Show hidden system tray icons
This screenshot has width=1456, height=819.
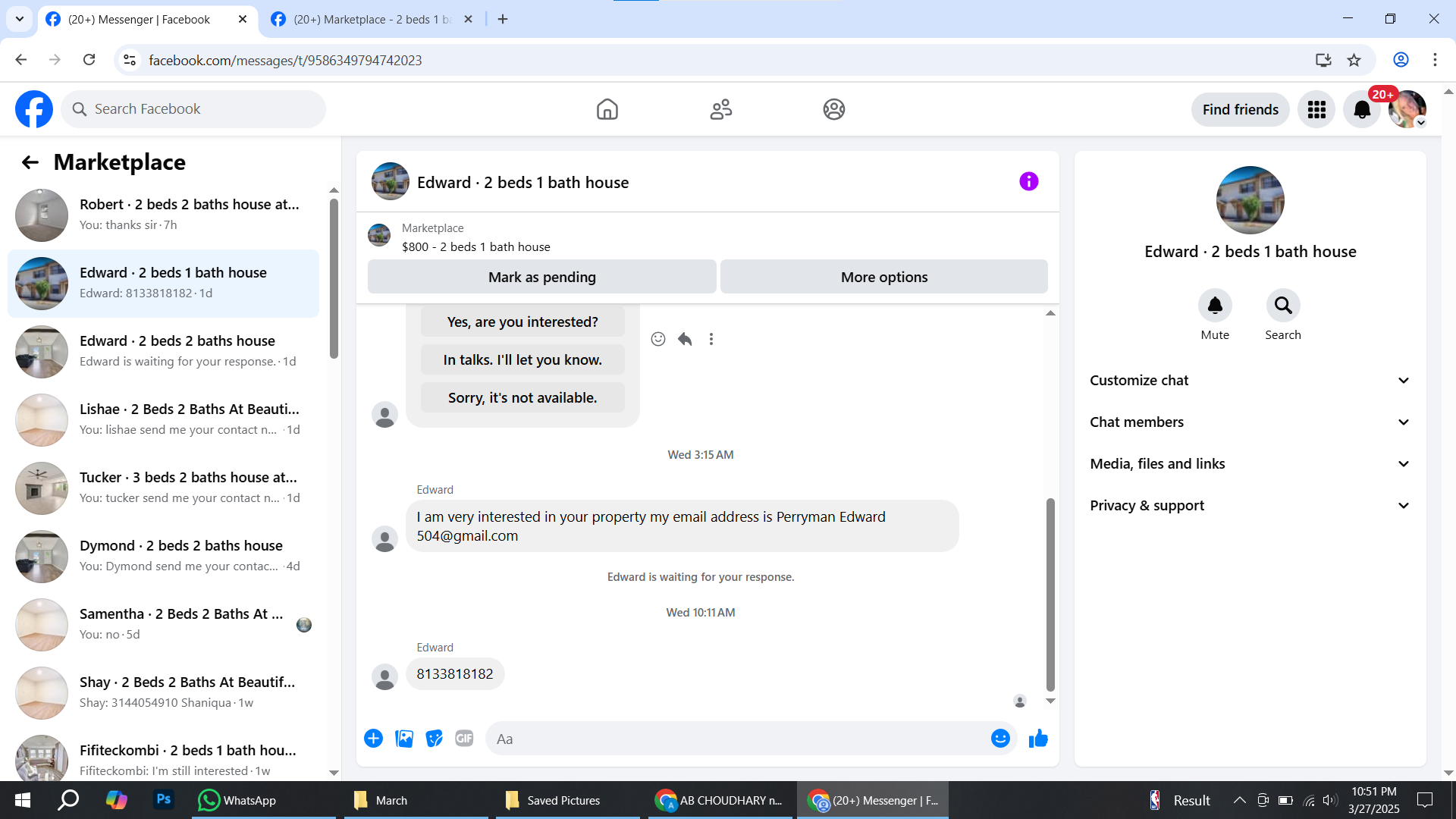[x=1239, y=800]
